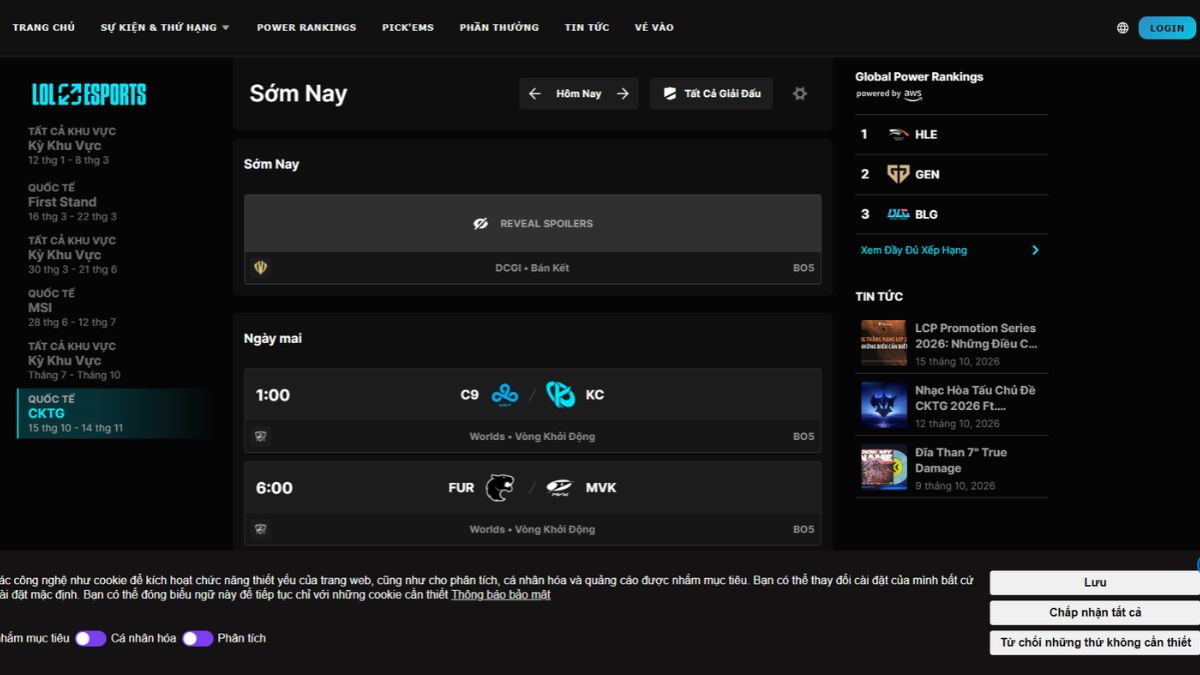Open the Pick'Ems menu item
The height and width of the screenshot is (675, 1200).
tap(408, 28)
